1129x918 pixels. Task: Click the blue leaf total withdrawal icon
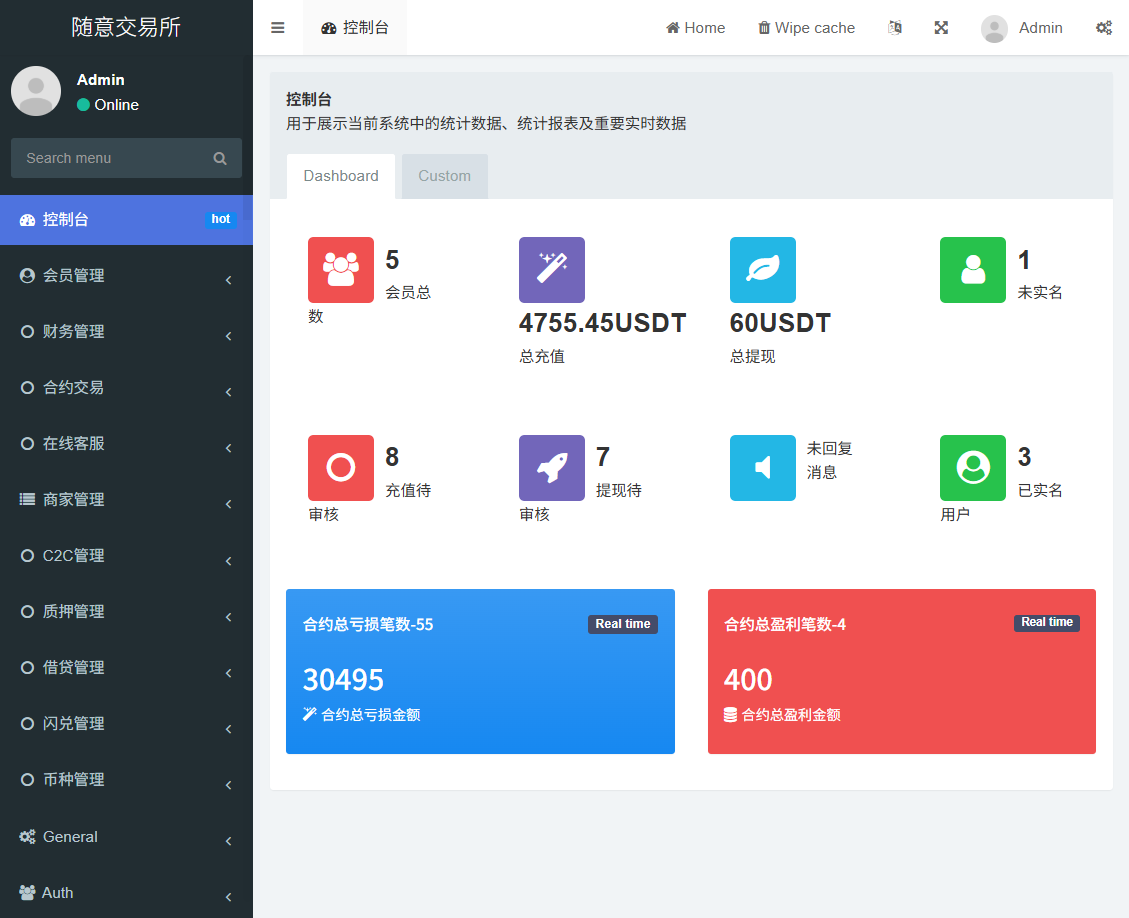coord(763,270)
